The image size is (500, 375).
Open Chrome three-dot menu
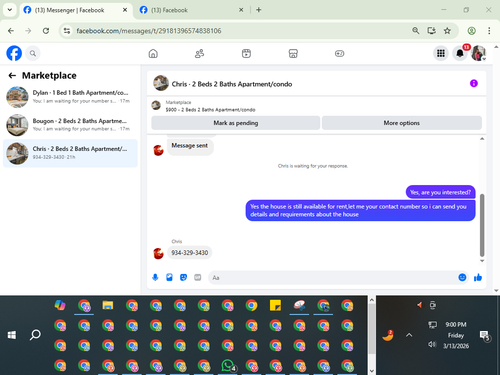pyautogui.click(x=489, y=31)
